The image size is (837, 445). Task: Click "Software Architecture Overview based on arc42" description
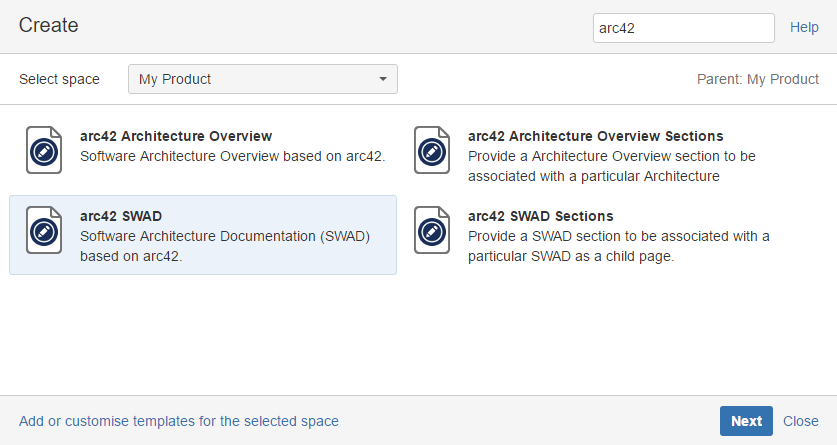[233, 156]
